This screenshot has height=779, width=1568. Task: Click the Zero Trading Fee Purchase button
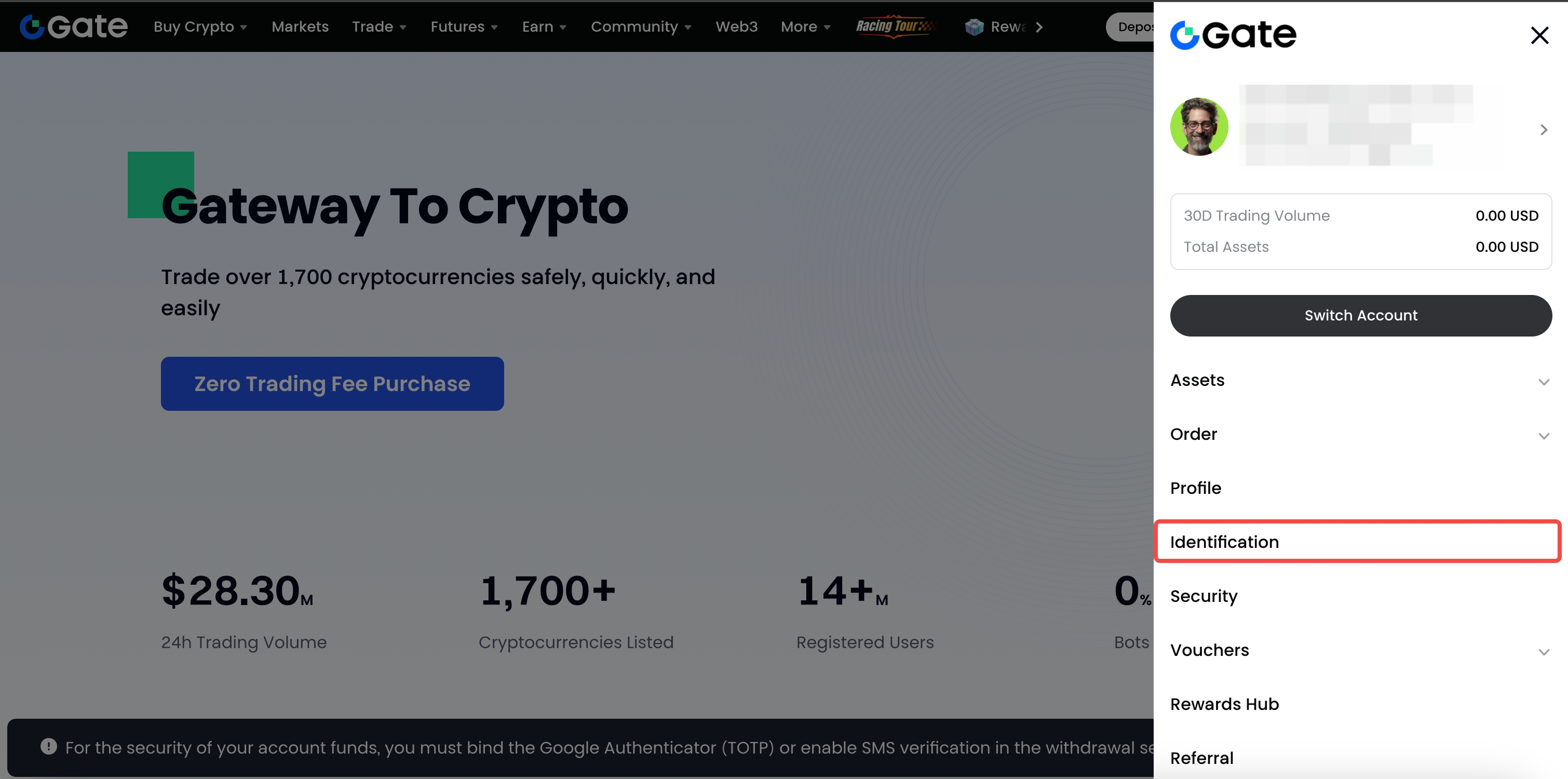332,384
